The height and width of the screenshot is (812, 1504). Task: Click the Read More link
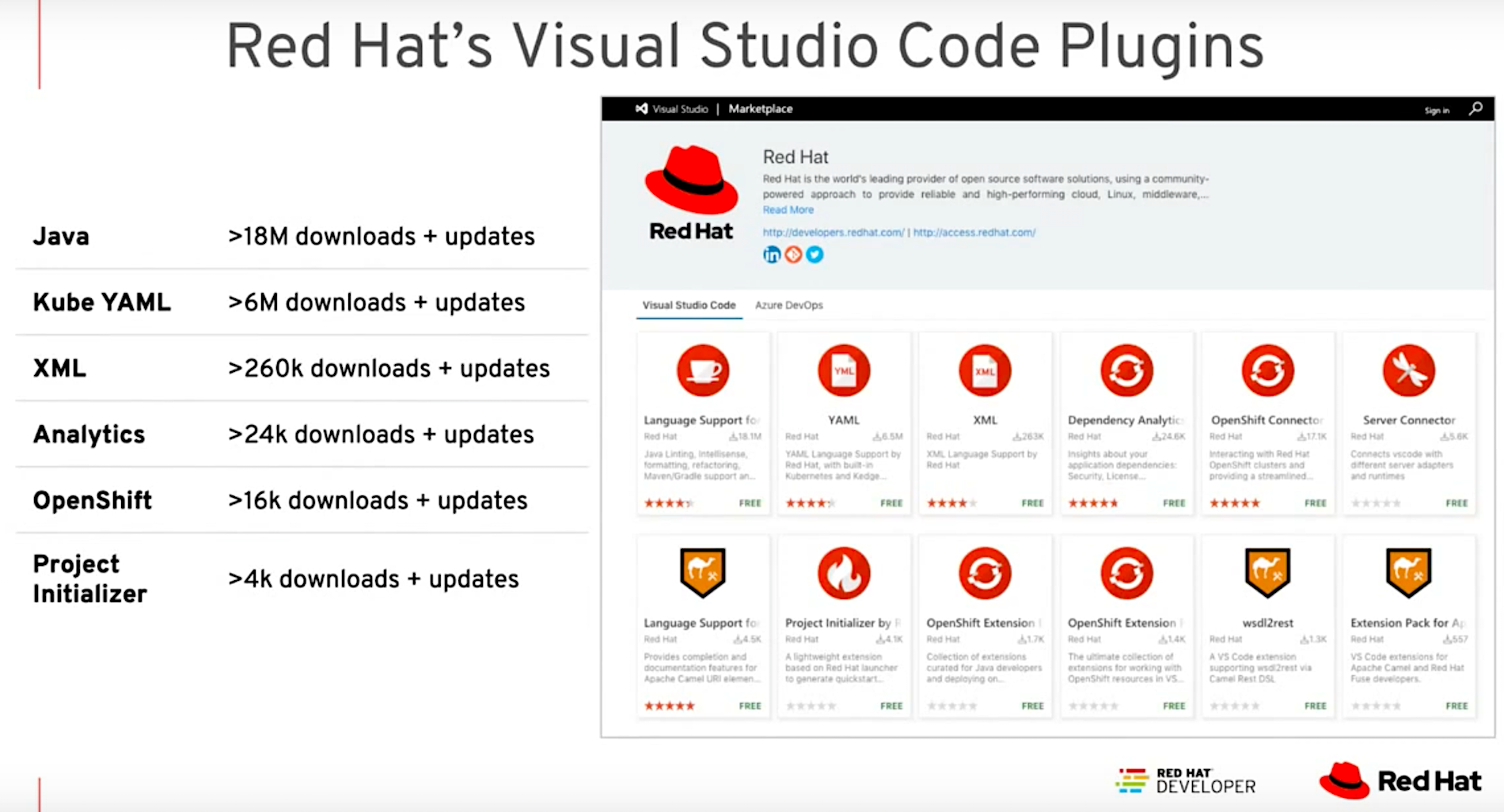pos(788,210)
